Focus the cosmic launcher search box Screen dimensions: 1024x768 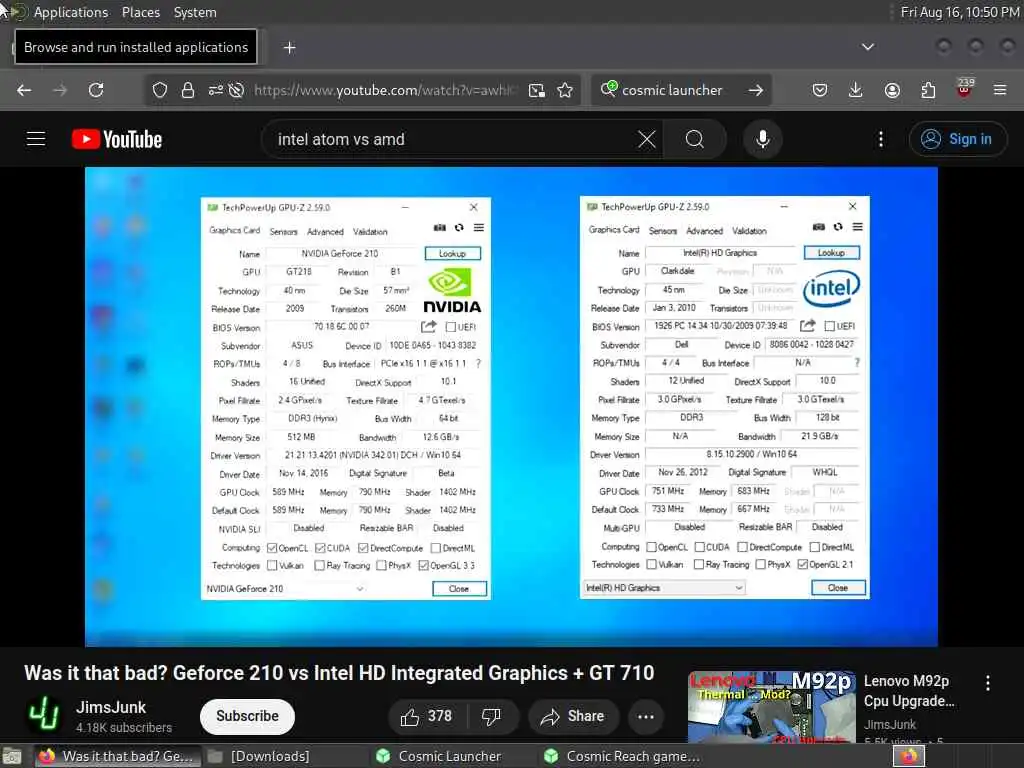[x=673, y=90]
